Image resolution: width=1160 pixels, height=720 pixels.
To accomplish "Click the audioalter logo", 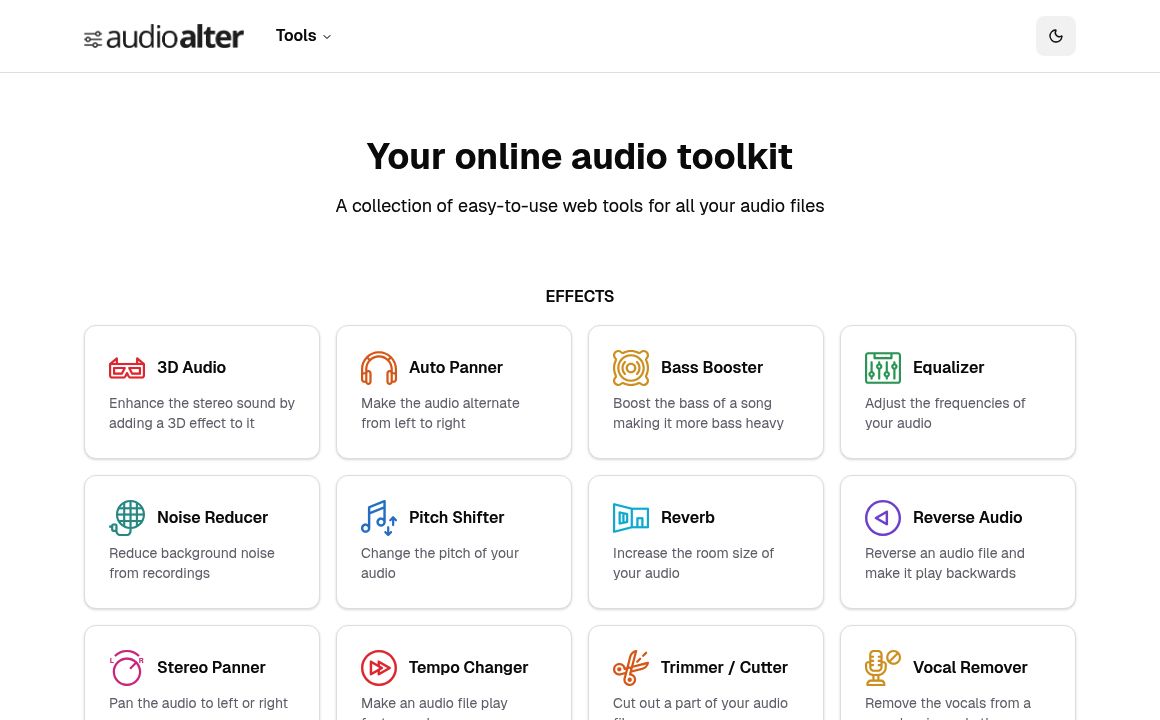I will 163,36.
